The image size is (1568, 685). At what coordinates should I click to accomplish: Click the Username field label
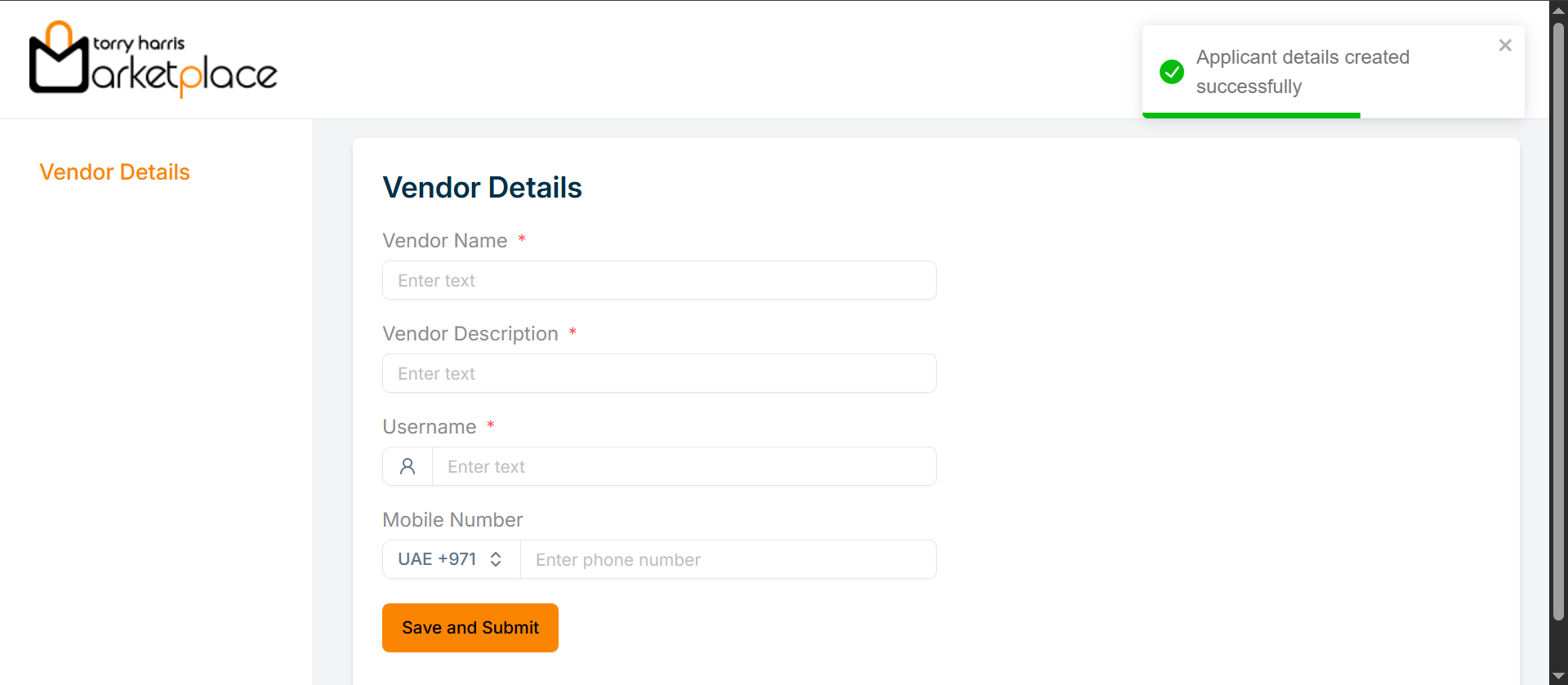(x=430, y=427)
